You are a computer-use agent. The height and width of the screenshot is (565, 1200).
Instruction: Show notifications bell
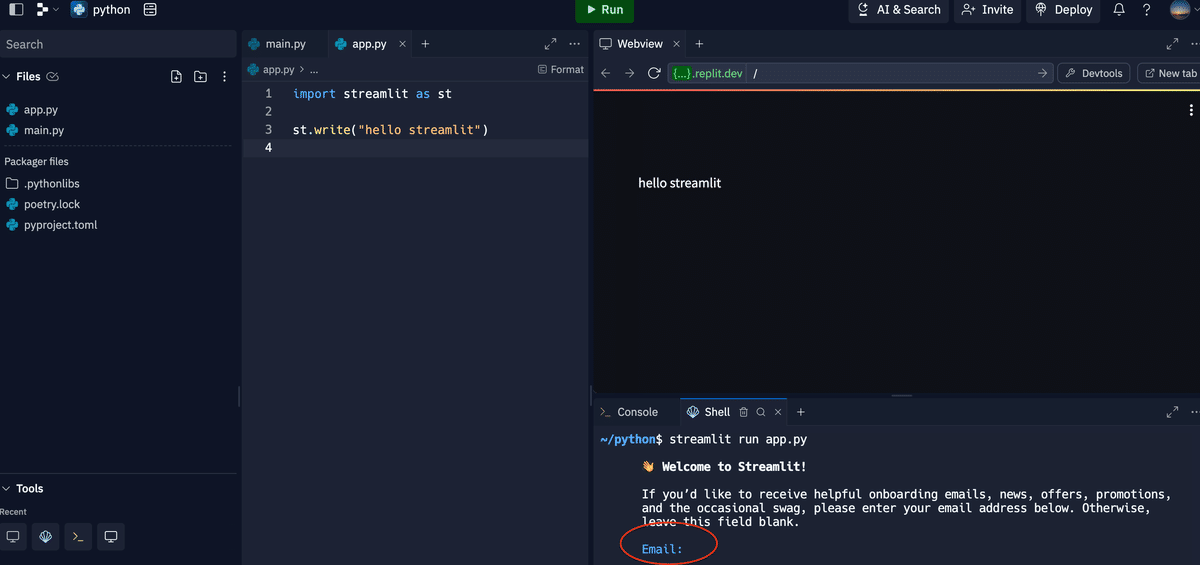(x=1119, y=10)
